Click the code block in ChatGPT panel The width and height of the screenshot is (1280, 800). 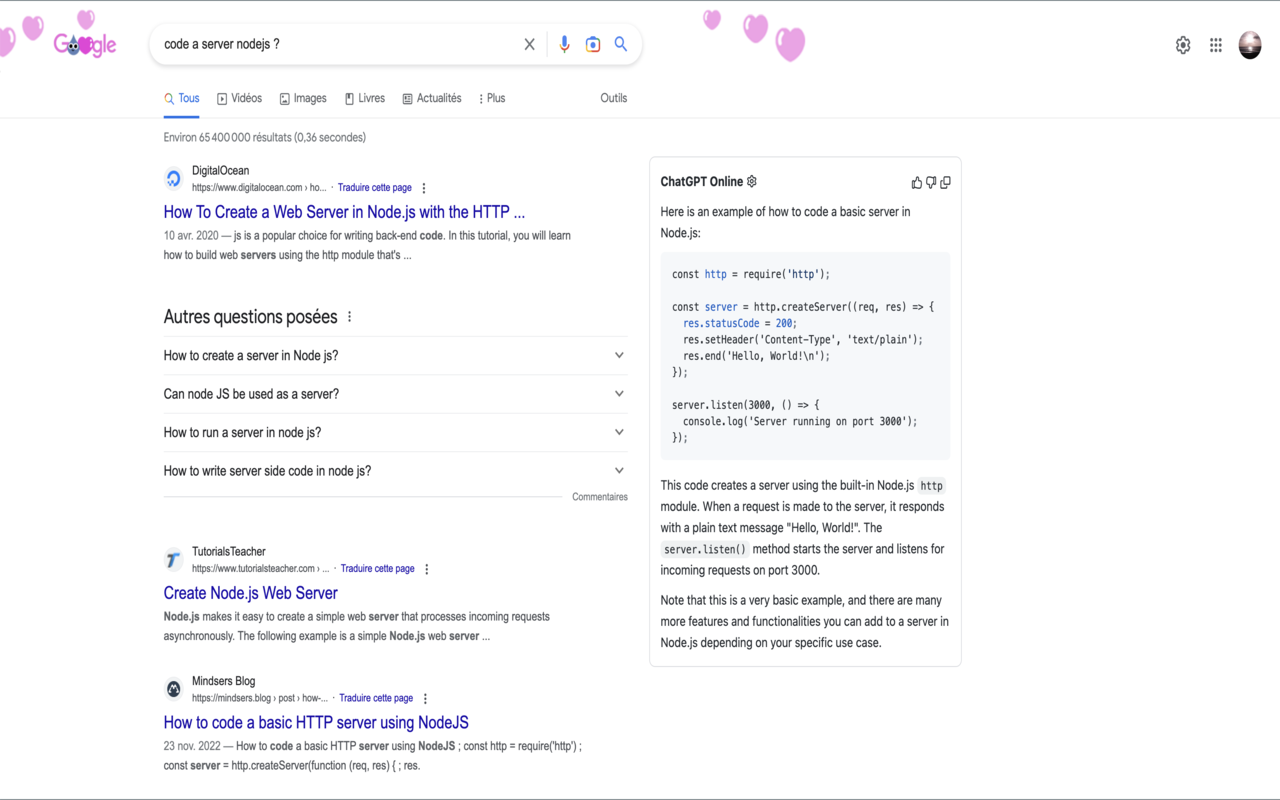click(x=805, y=356)
